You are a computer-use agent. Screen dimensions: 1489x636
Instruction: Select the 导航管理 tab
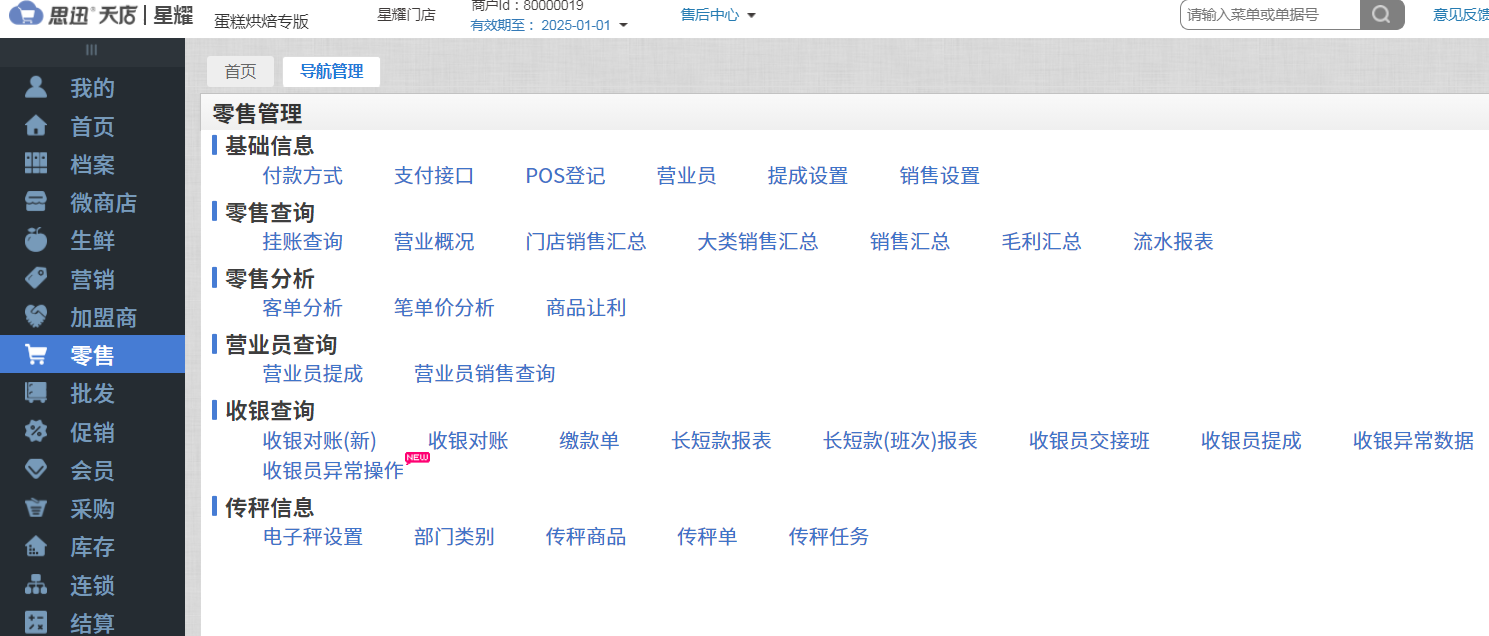pyautogui.click(x=331, y=71)
